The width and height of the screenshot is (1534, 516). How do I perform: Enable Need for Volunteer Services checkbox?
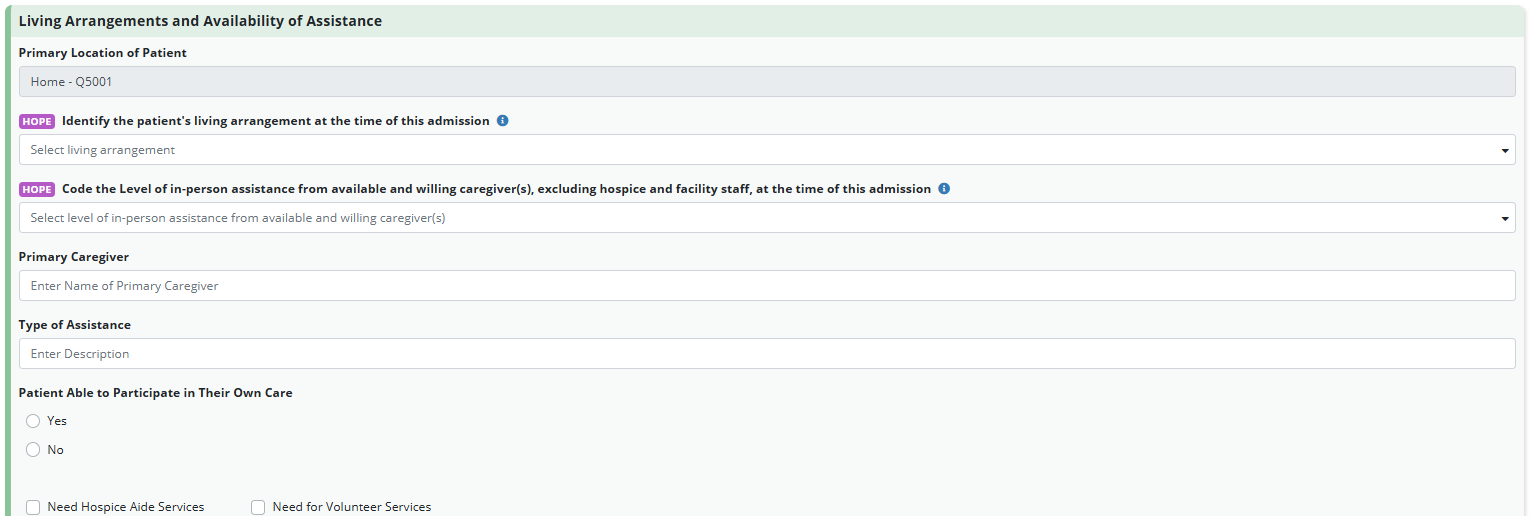point(258,507)
